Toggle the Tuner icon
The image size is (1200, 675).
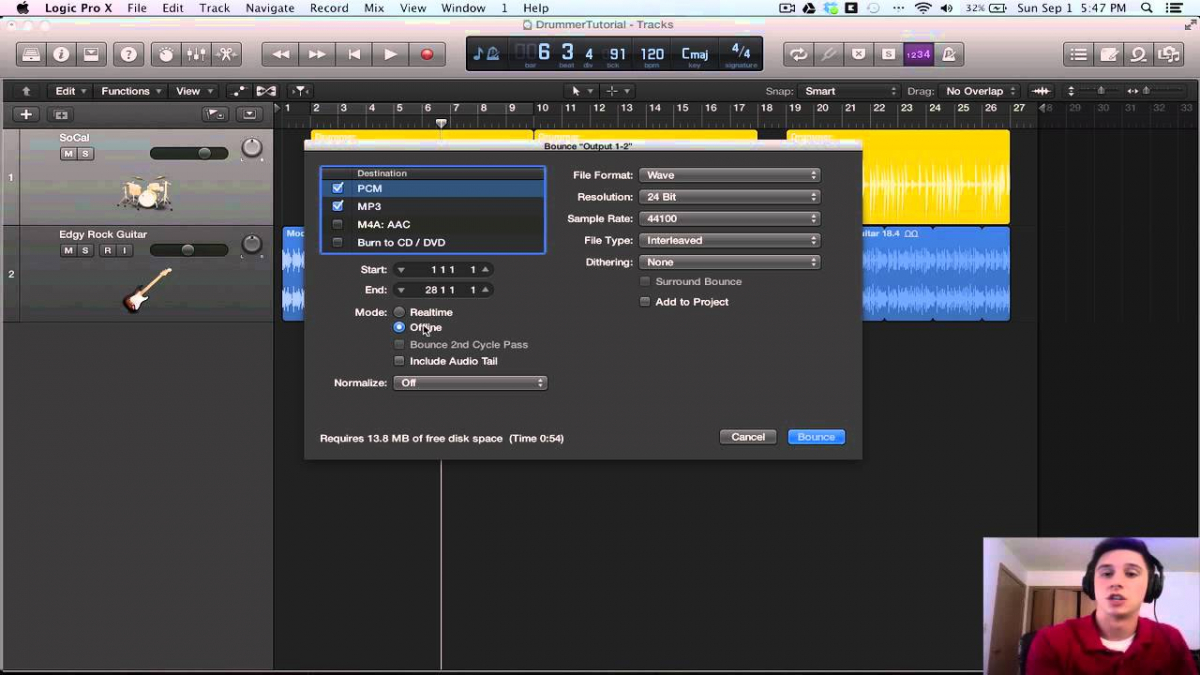click(828, 54)
